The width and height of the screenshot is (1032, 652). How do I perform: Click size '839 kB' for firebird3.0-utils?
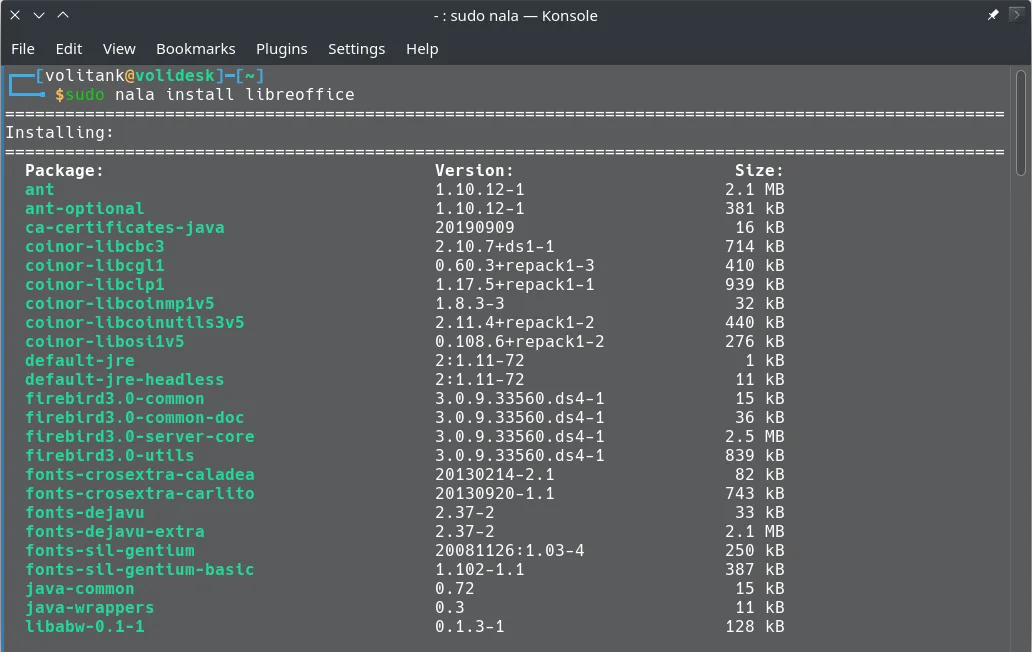(x=755, y=456)
